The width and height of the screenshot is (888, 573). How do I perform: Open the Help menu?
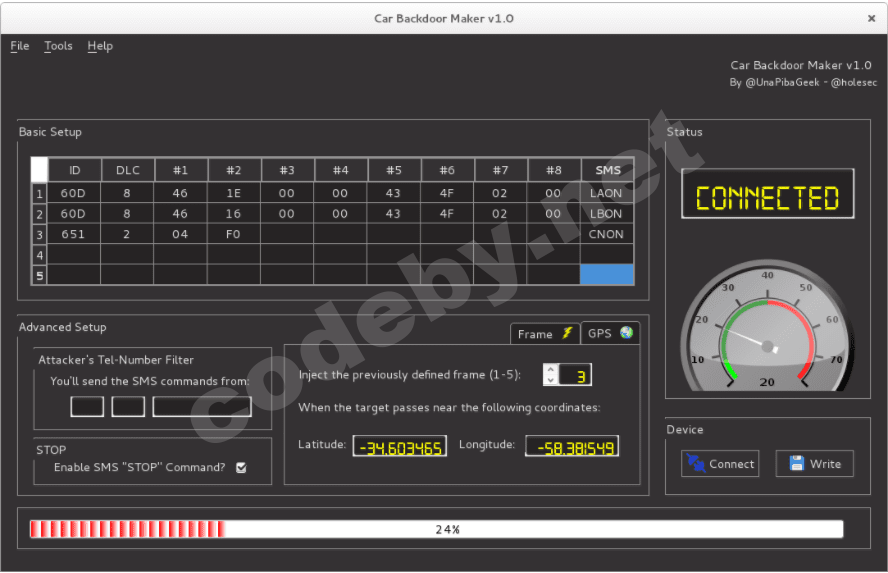pyautogui.click(x=100, y=46)
